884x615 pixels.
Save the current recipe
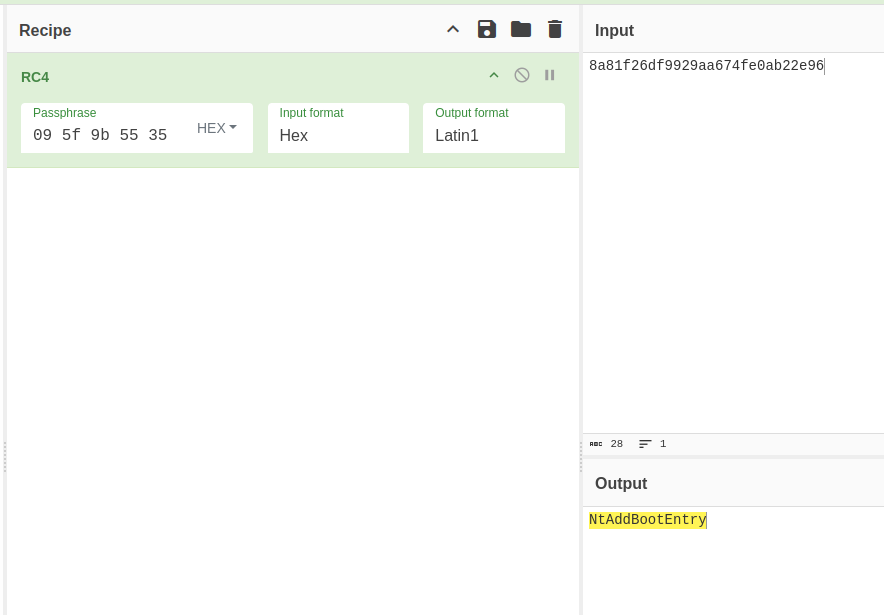(x=487, y=29)
